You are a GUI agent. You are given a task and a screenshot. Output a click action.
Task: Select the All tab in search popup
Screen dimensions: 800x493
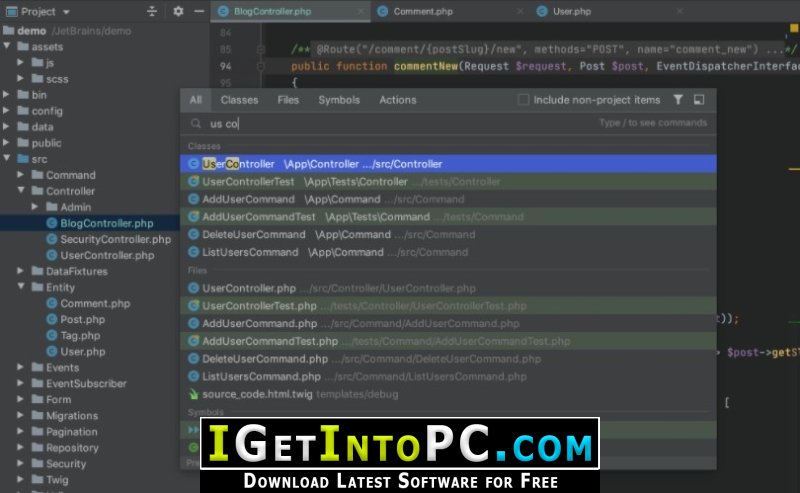tap(195, 100)
